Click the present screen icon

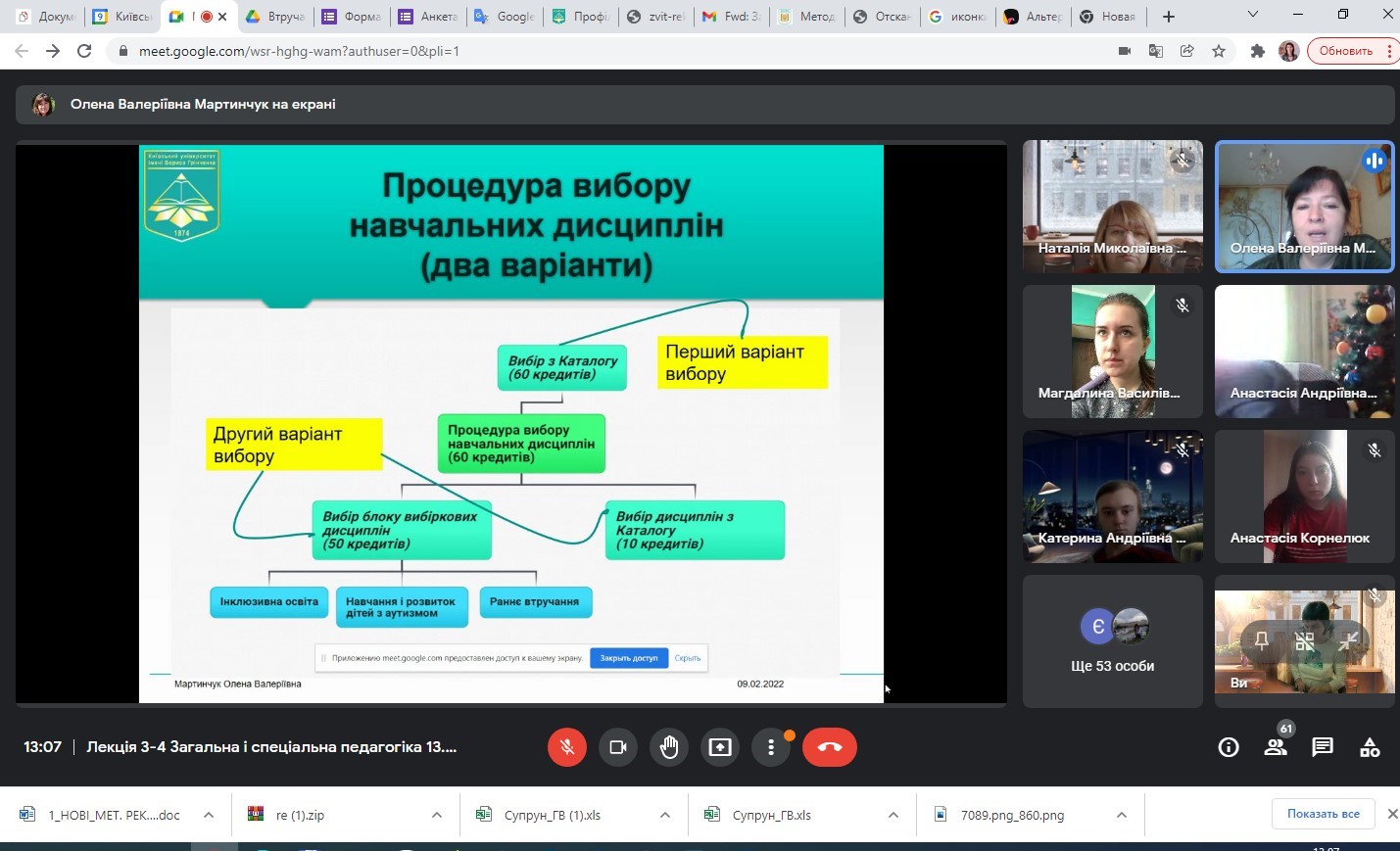(720, 747)
